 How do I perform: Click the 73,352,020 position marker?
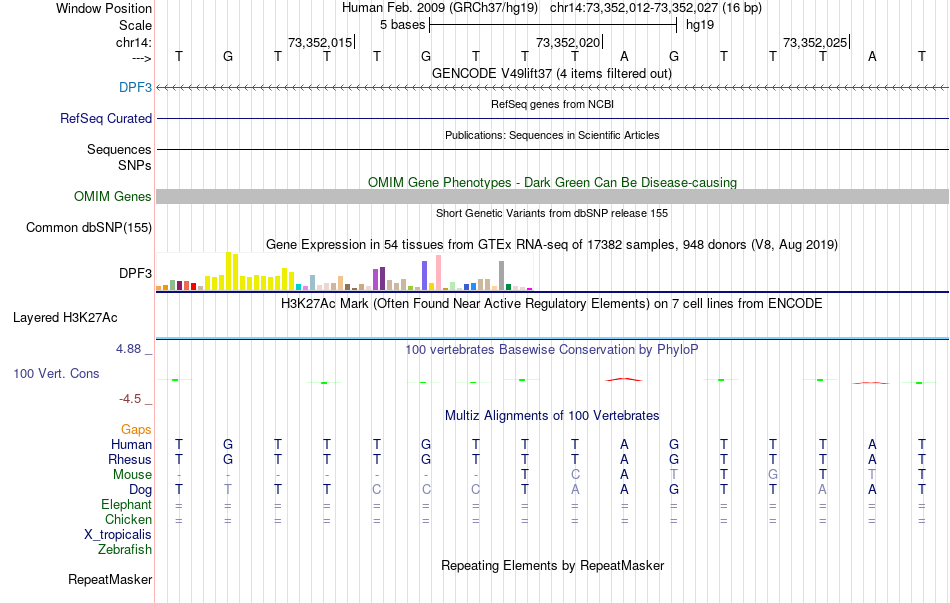pyautogui.click(x=568, y=42)
